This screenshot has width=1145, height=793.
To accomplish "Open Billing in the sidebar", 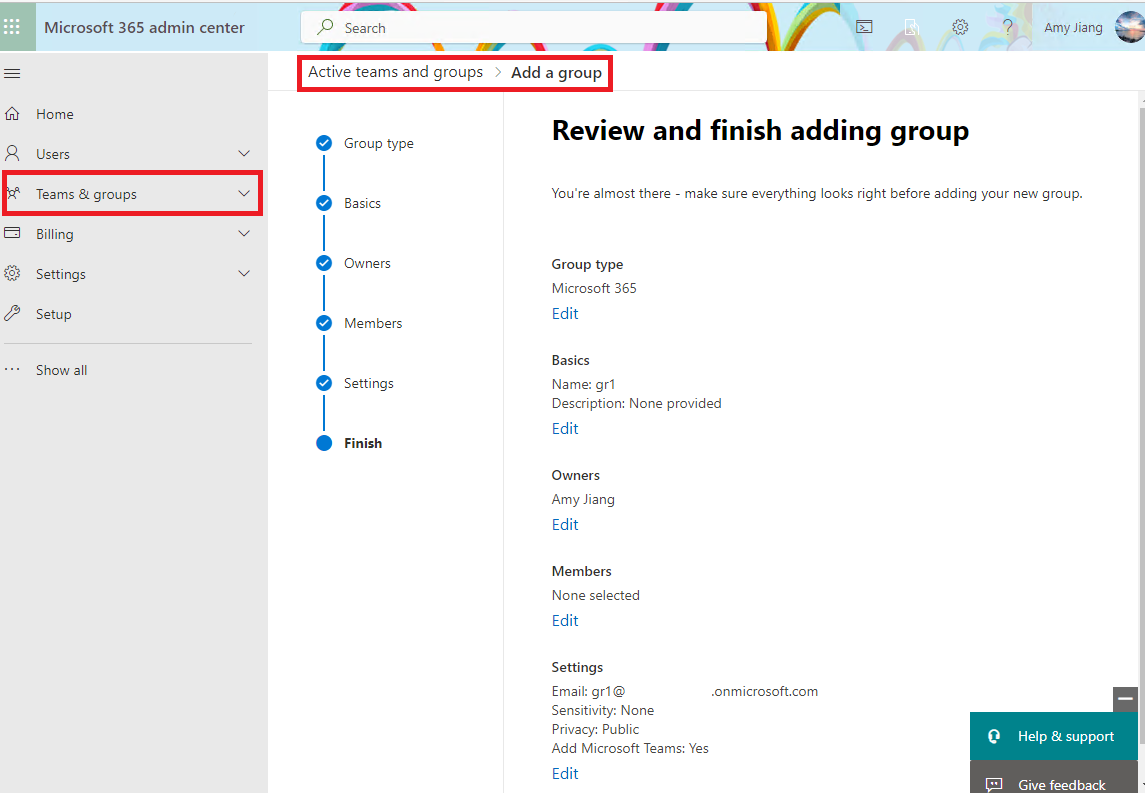I will click(55, 234).
